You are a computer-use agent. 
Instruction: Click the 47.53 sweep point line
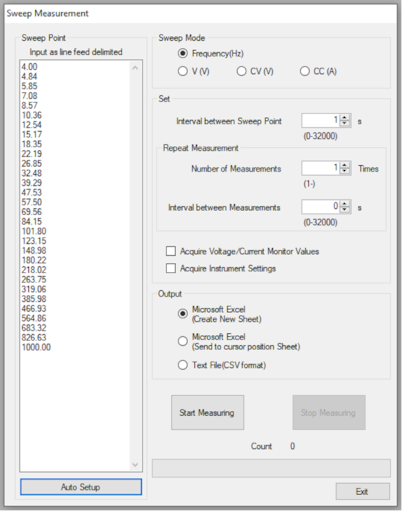click(x=32, y=192)
